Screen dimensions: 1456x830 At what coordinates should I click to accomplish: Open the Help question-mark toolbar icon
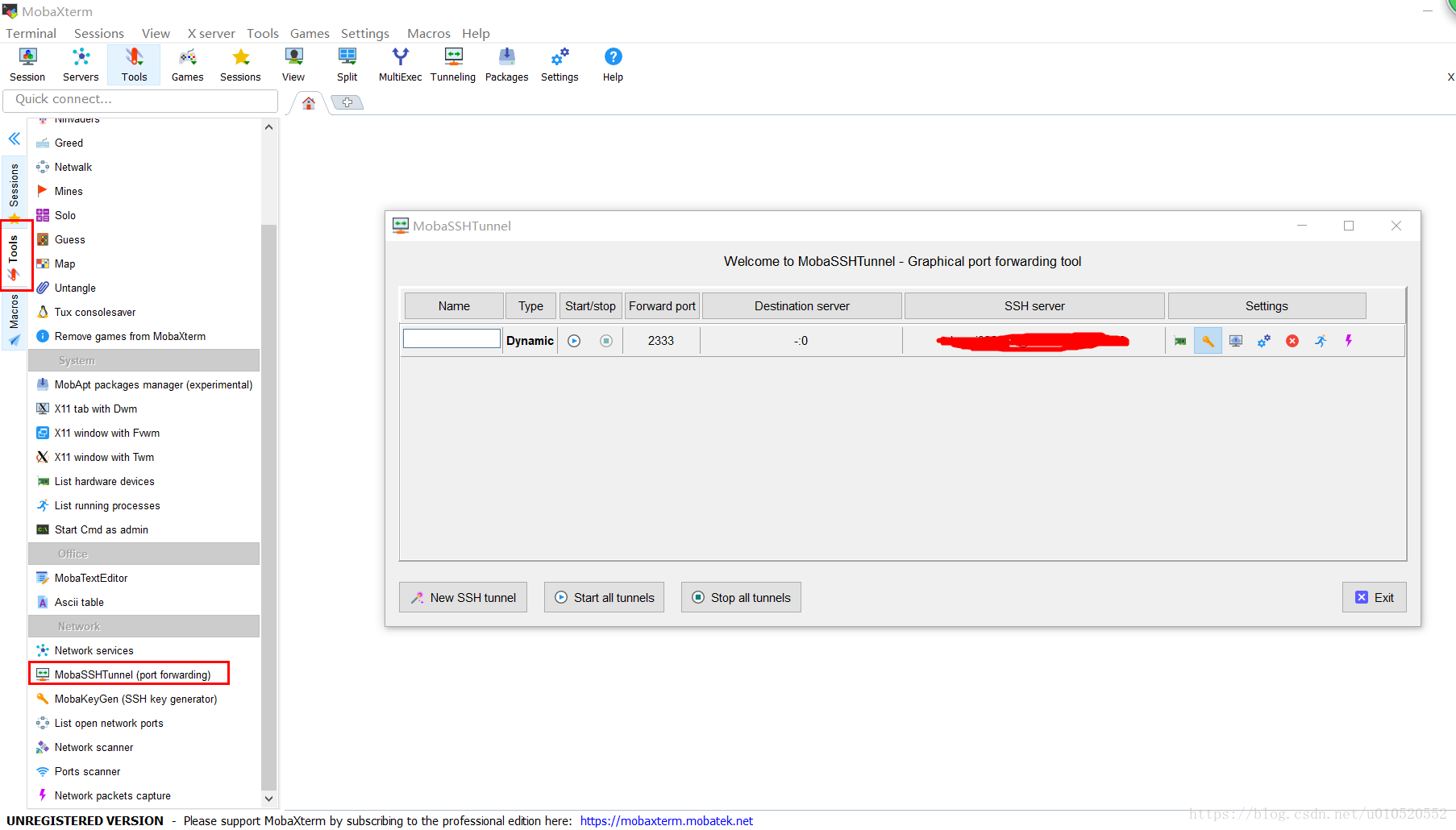pos(613,64)
